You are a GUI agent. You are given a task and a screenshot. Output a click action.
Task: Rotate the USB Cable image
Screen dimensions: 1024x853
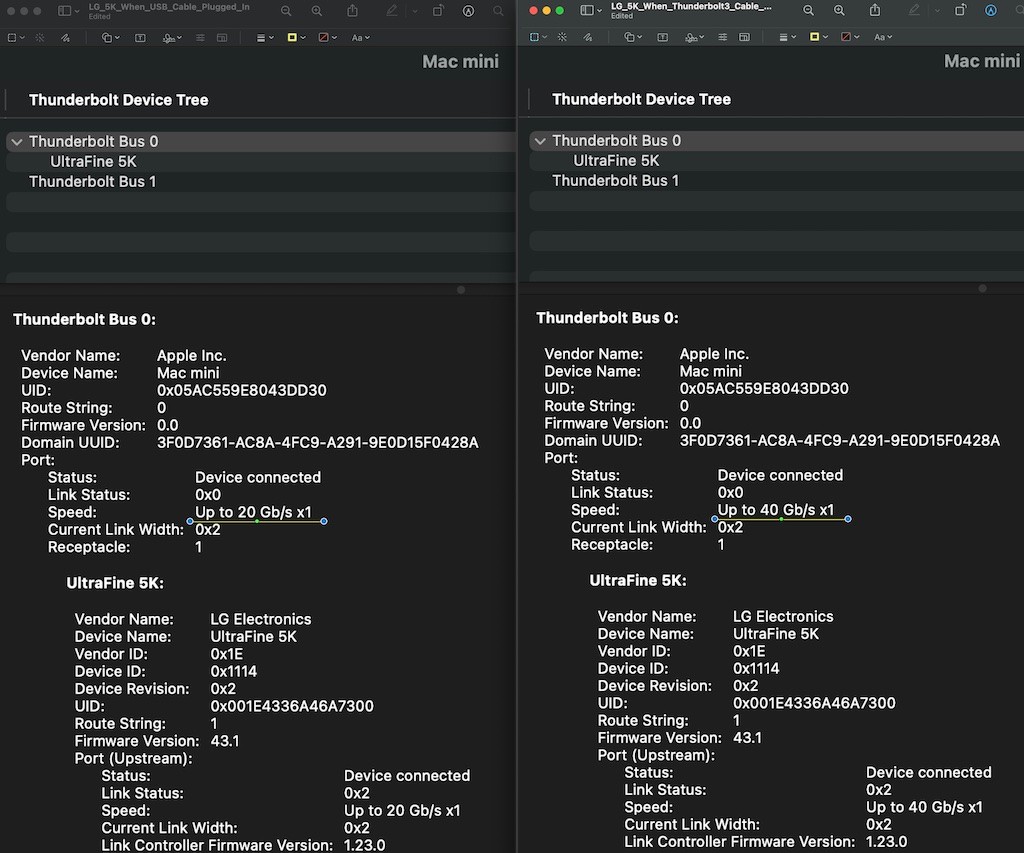(438, 10)
